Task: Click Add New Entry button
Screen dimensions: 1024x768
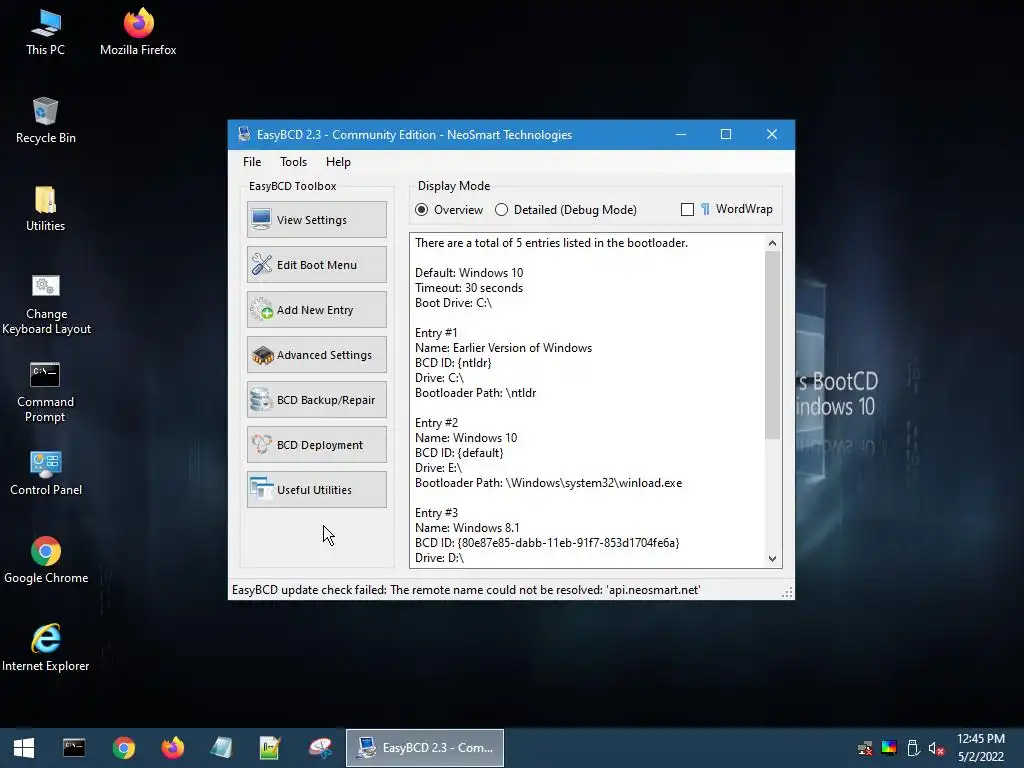Action: tap(317, 310)
